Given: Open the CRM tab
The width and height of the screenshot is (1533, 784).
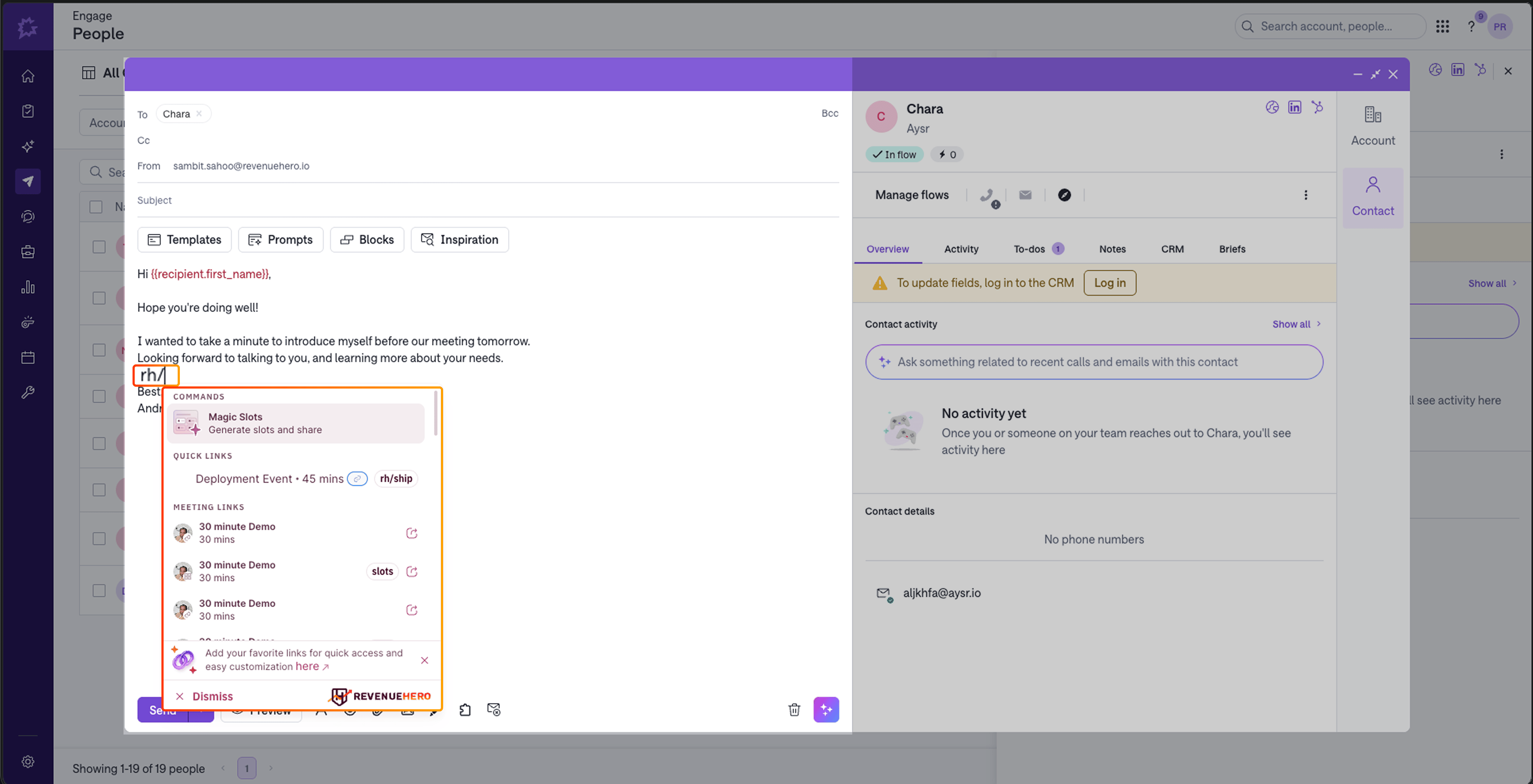Looking at the screenshot, I should click(1172, 250).
